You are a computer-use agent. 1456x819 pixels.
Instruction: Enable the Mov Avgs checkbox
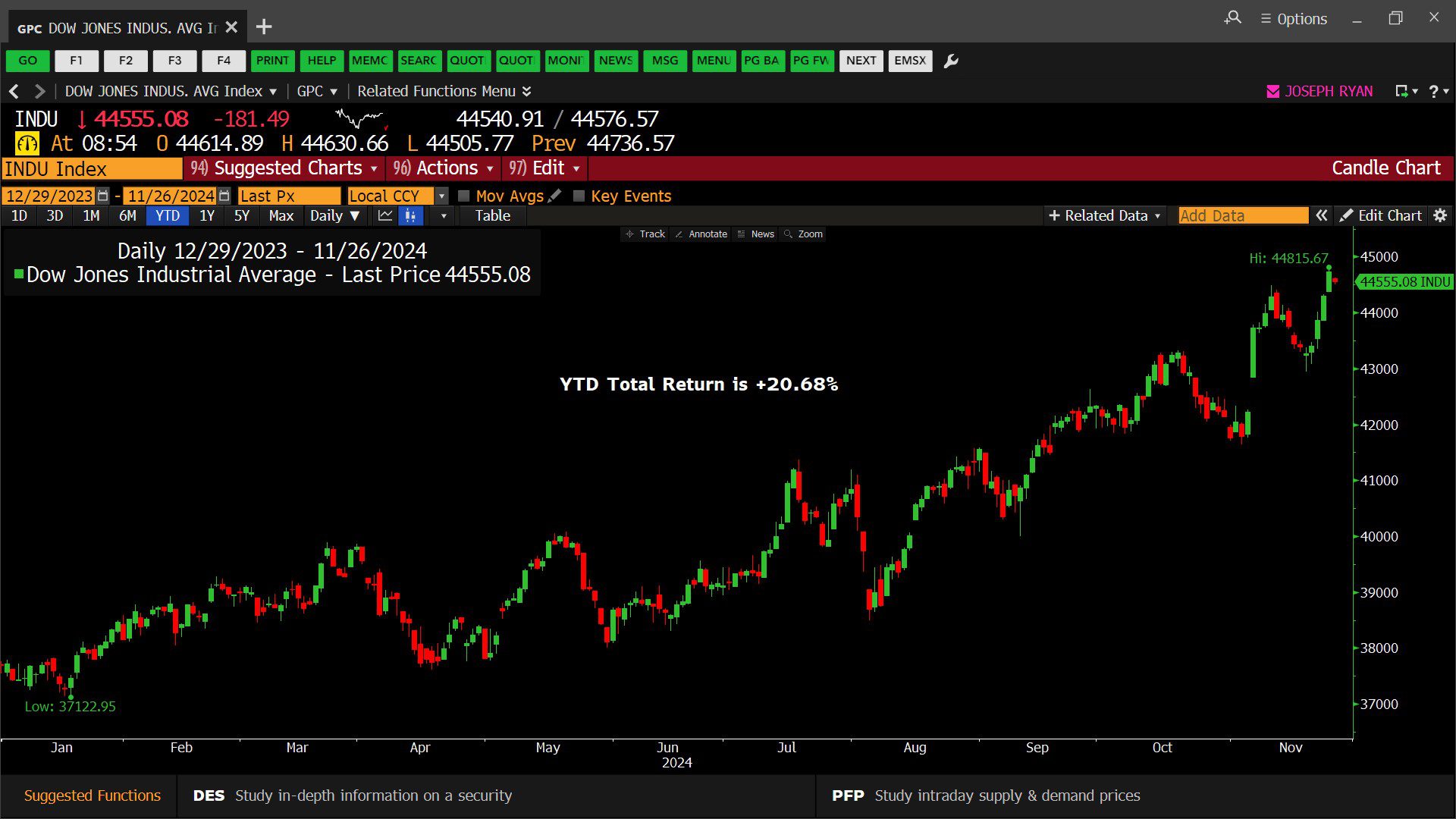[464, 196]
